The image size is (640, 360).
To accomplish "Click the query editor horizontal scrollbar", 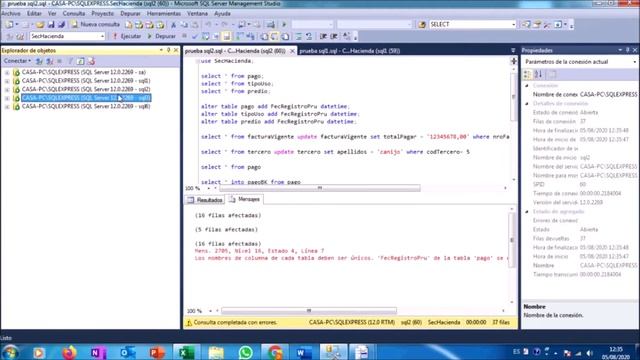I will [x=320, y=188].
